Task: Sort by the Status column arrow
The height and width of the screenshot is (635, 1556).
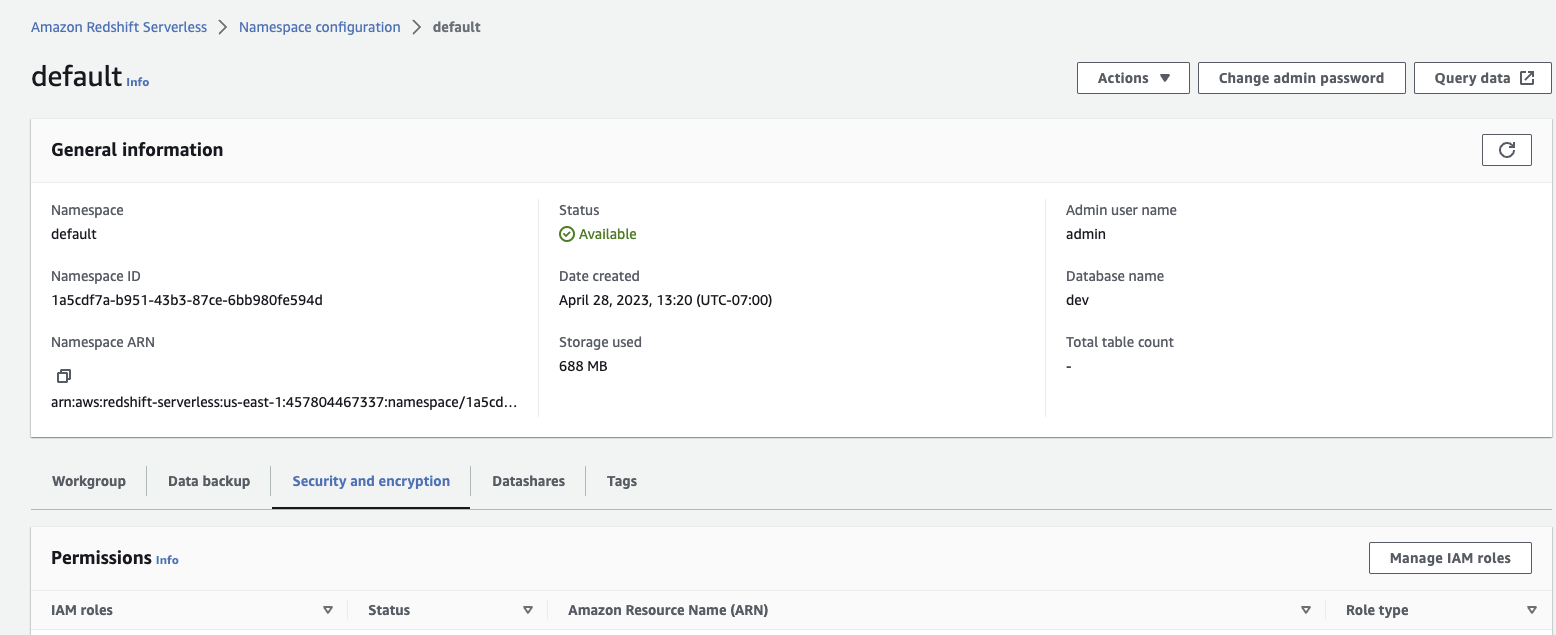Action: tap(527, 610)
